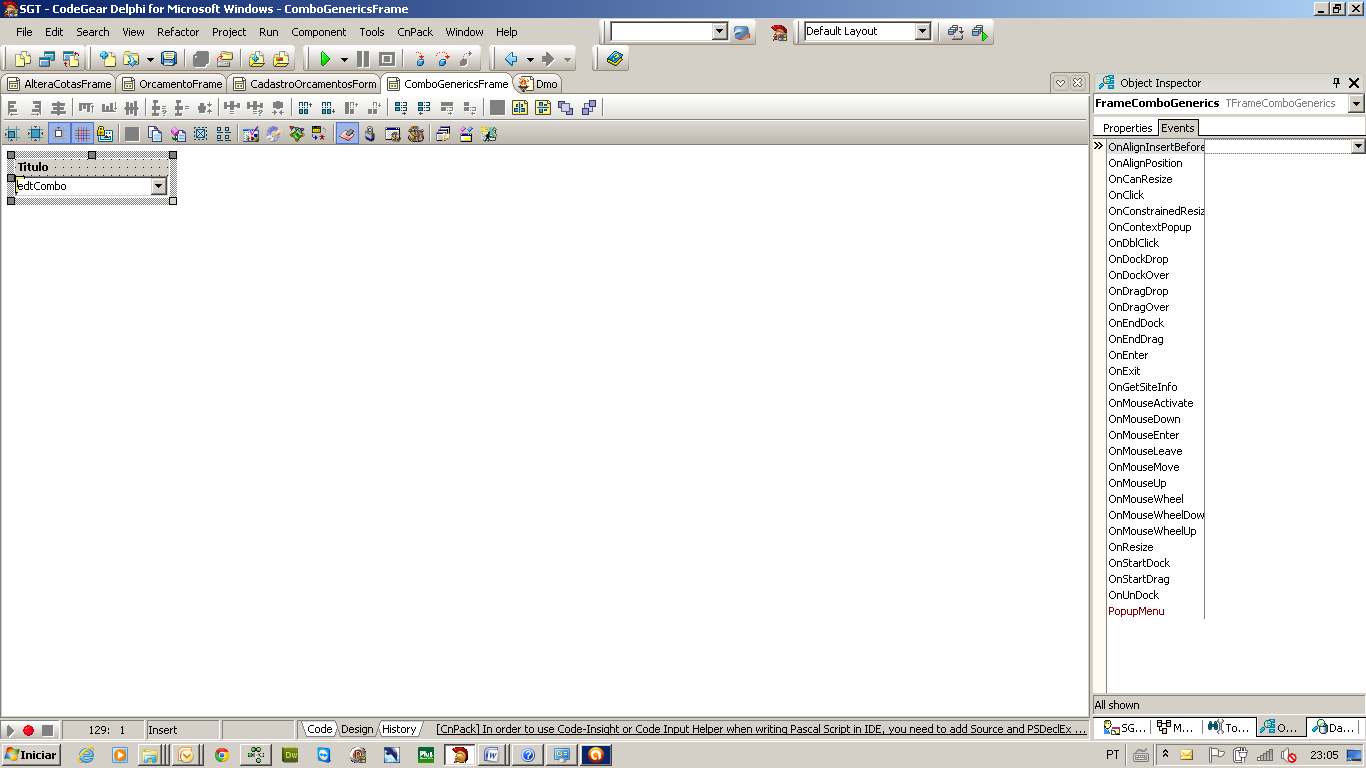Open the blue help book icon
The width and height of the screenshot is (1366, 768).
coord(614,60)
